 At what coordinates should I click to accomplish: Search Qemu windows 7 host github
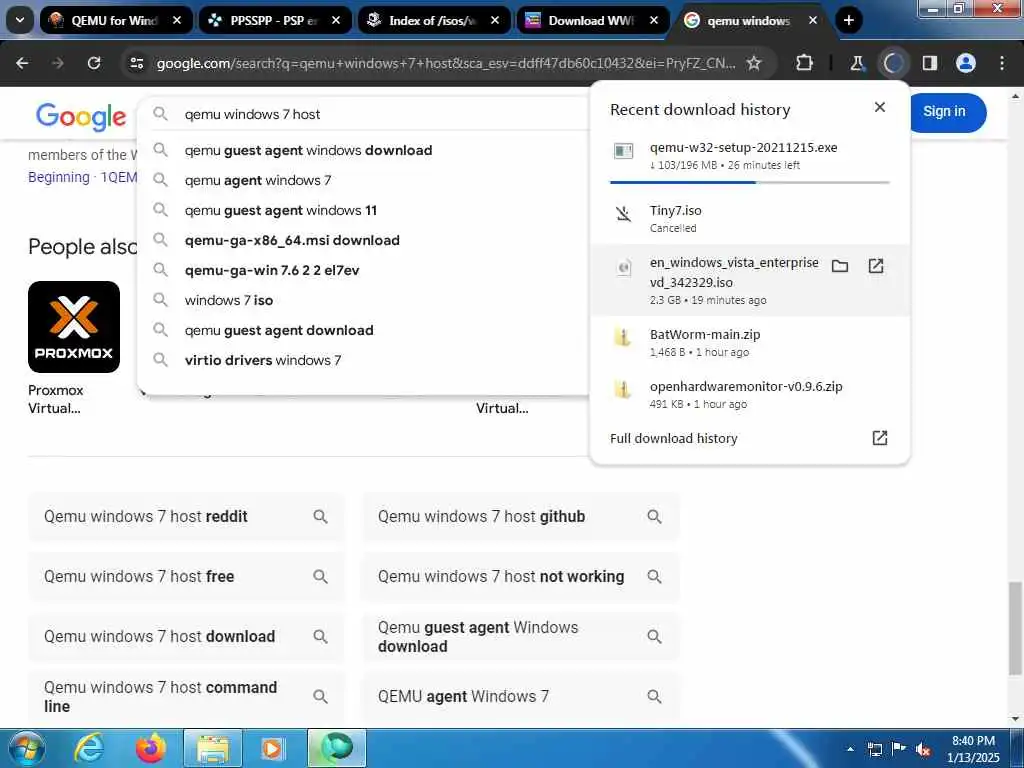[x=520, y=517]
